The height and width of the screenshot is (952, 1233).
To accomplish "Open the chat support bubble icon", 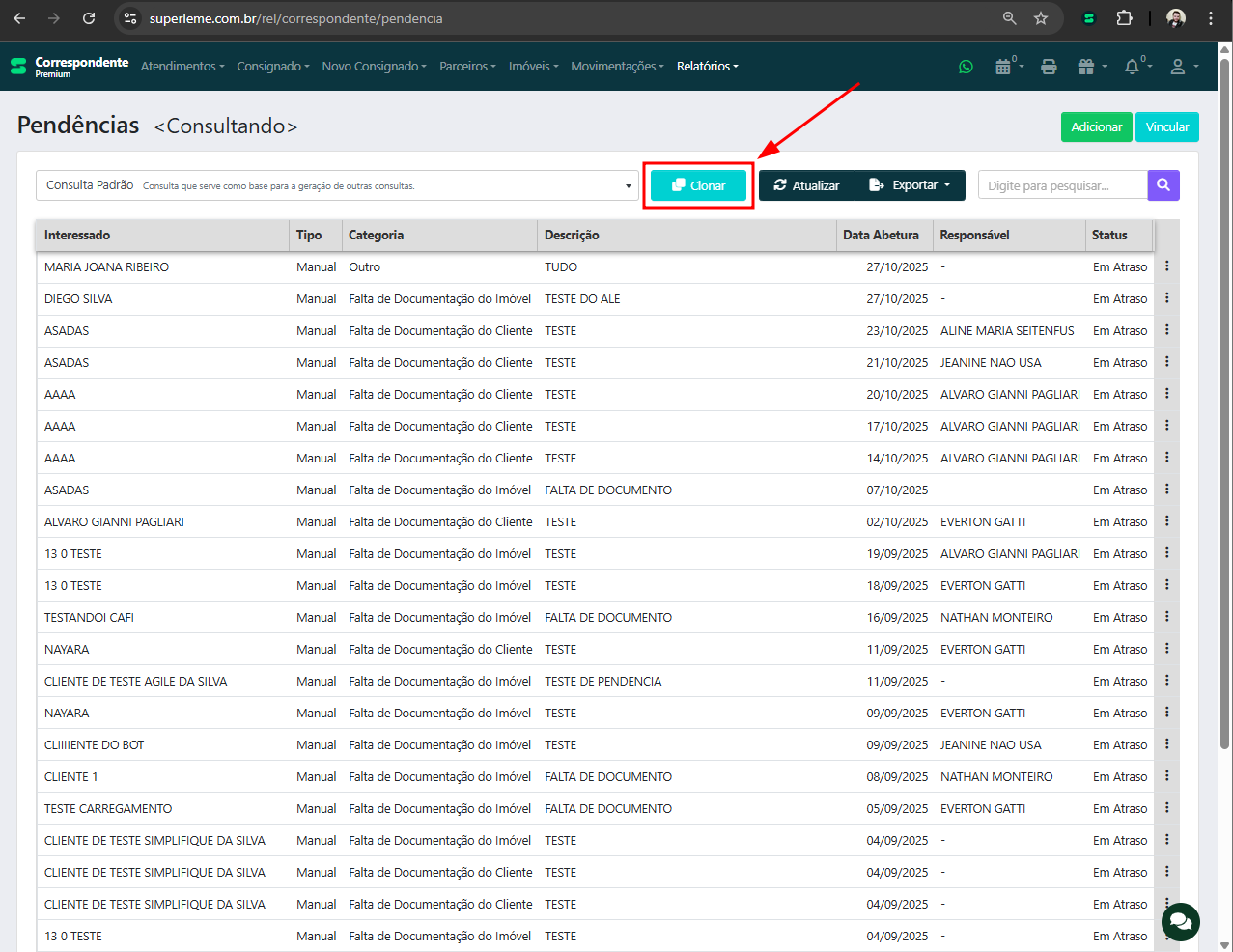I will pos(1180,922).
